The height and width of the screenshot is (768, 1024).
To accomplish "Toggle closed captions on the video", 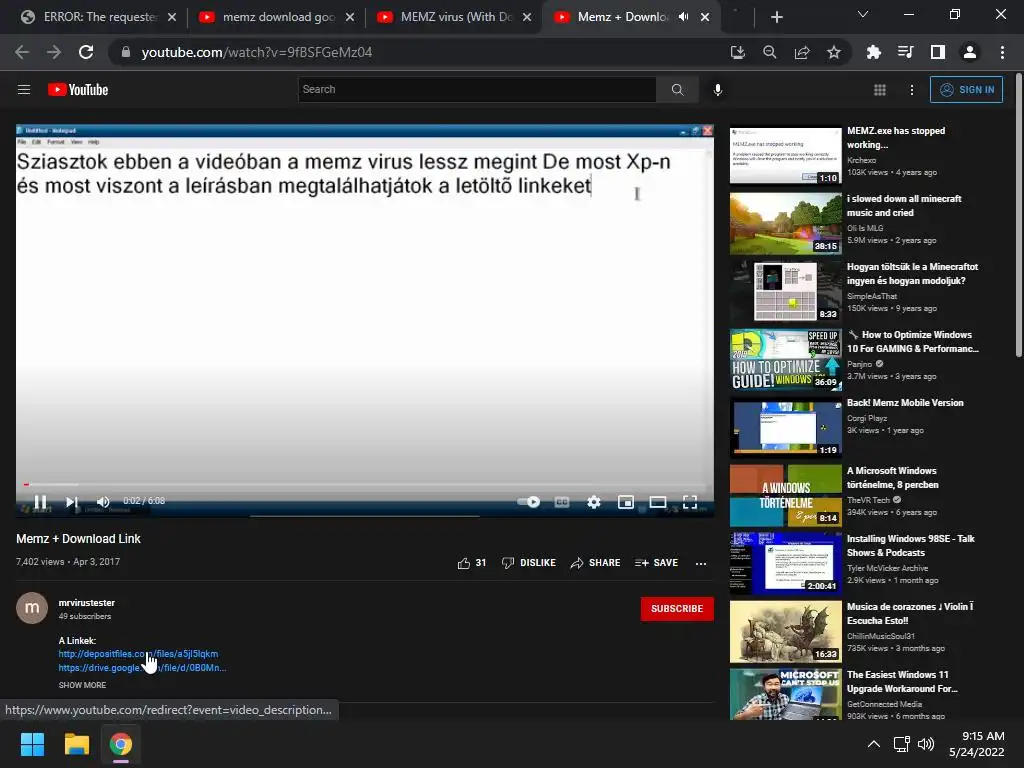I will [x=562, y=502].
